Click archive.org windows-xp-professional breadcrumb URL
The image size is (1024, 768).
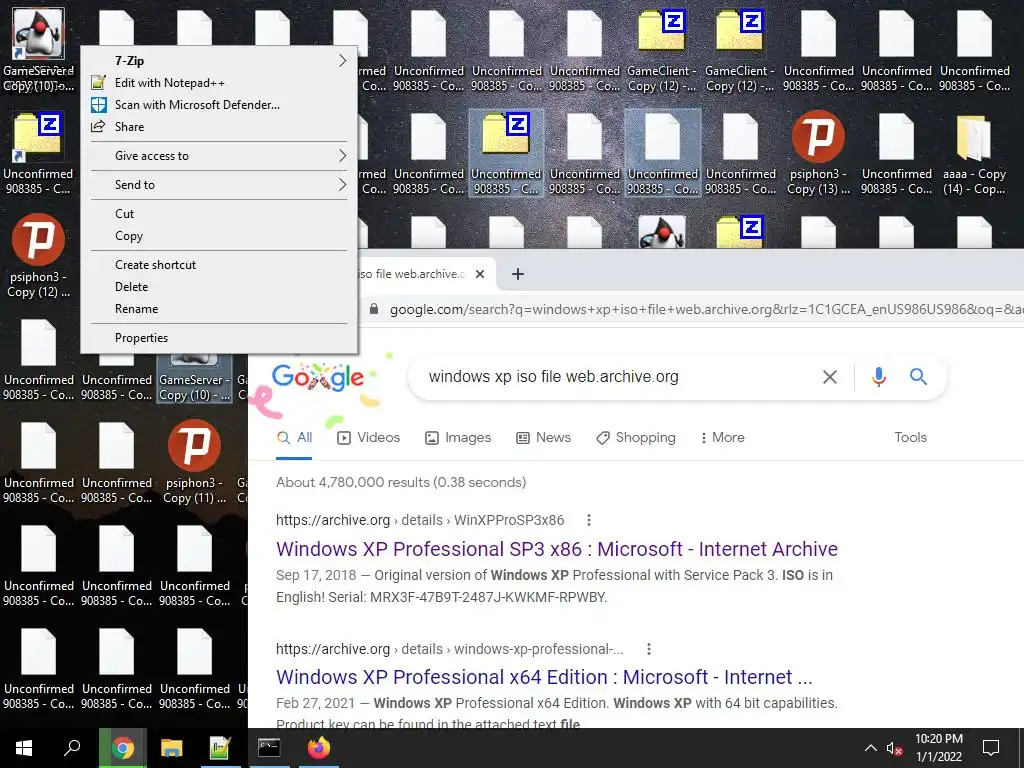click(449, 649)
